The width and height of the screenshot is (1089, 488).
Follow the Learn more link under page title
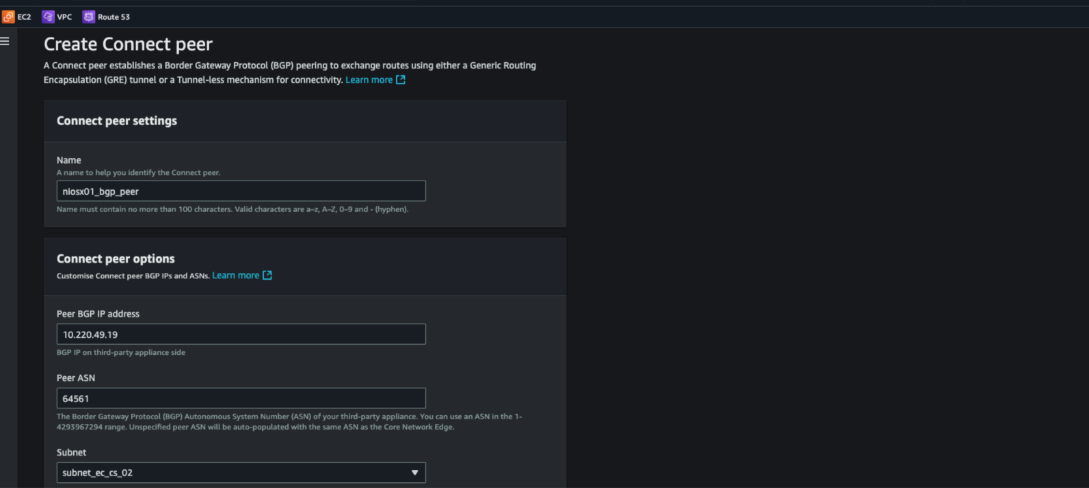tap(369, 80)
